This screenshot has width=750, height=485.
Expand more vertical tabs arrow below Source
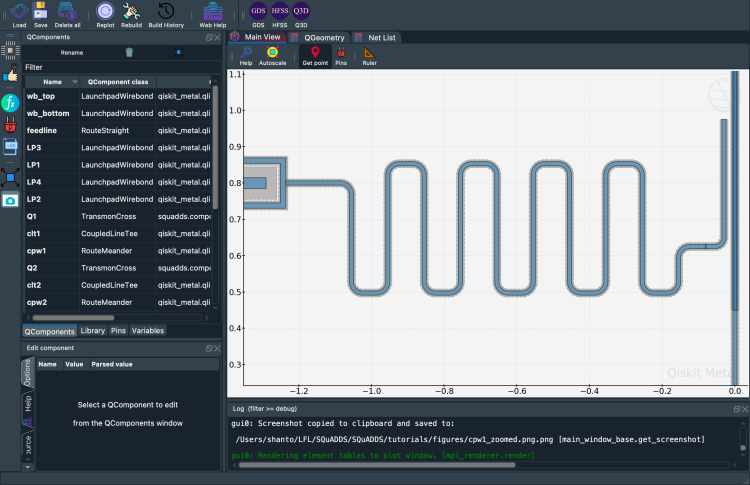tap(28, 466)
